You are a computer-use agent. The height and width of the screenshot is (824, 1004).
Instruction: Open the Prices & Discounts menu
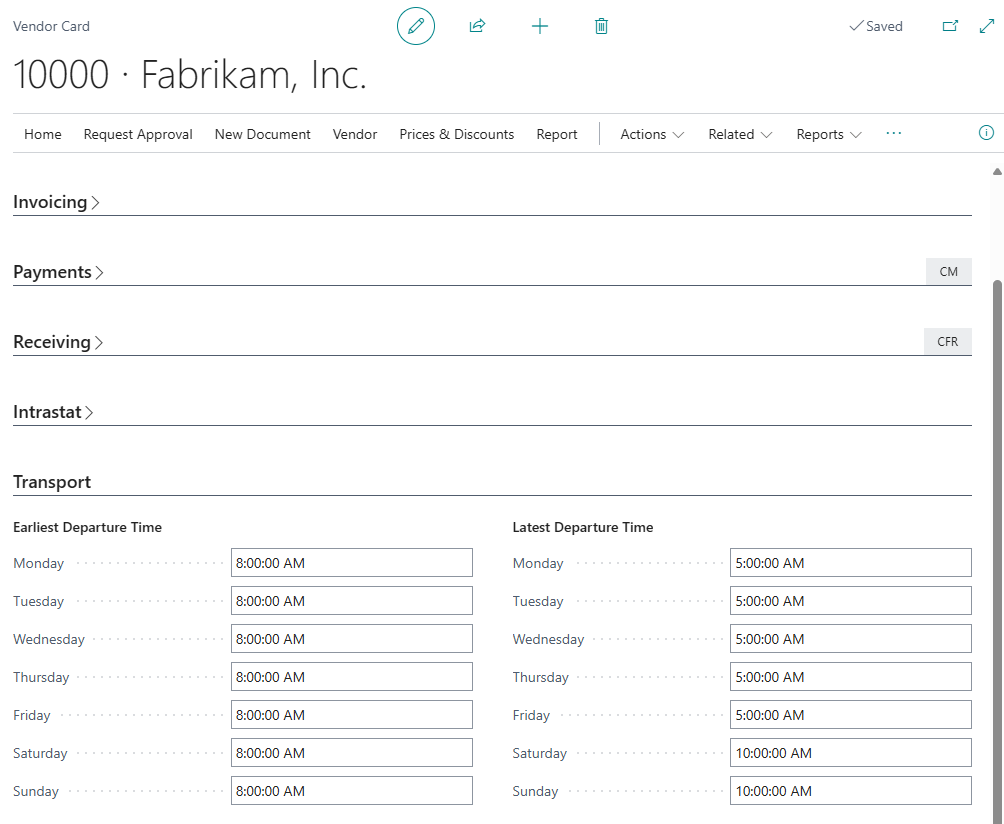pos(456,134)
